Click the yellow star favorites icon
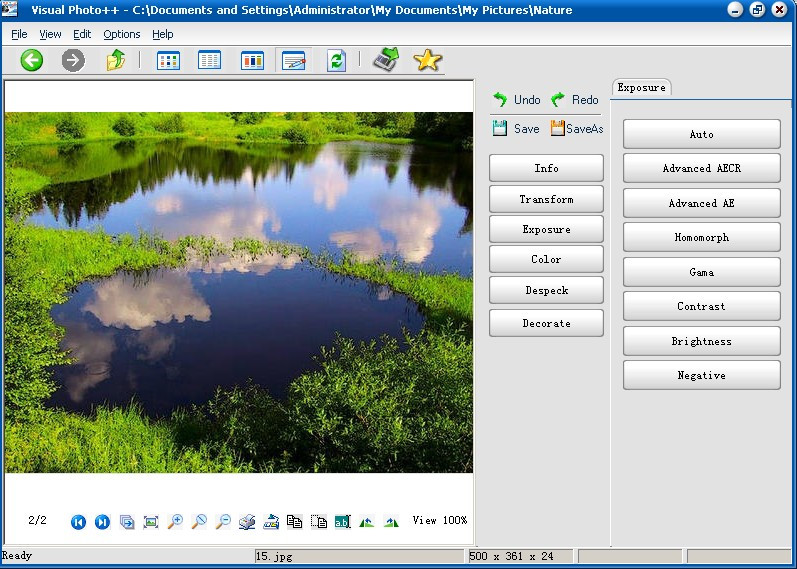This screenshot has width=797, height=569. 427,61
